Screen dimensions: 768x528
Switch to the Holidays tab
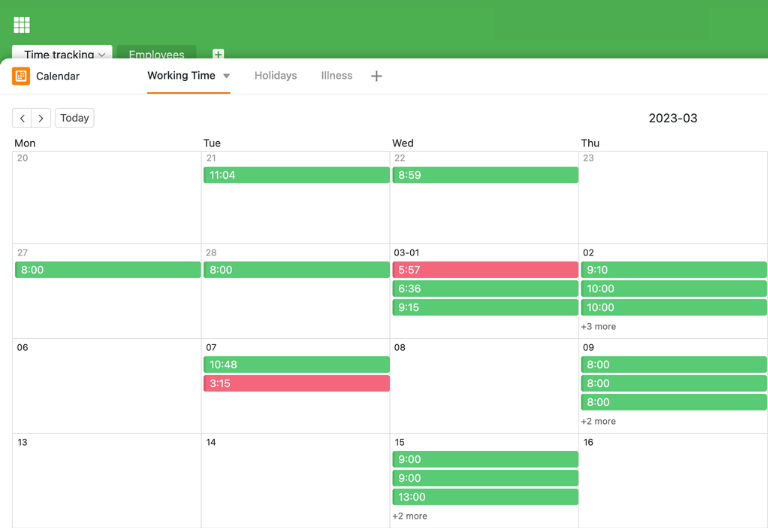(x=275, y=76)
